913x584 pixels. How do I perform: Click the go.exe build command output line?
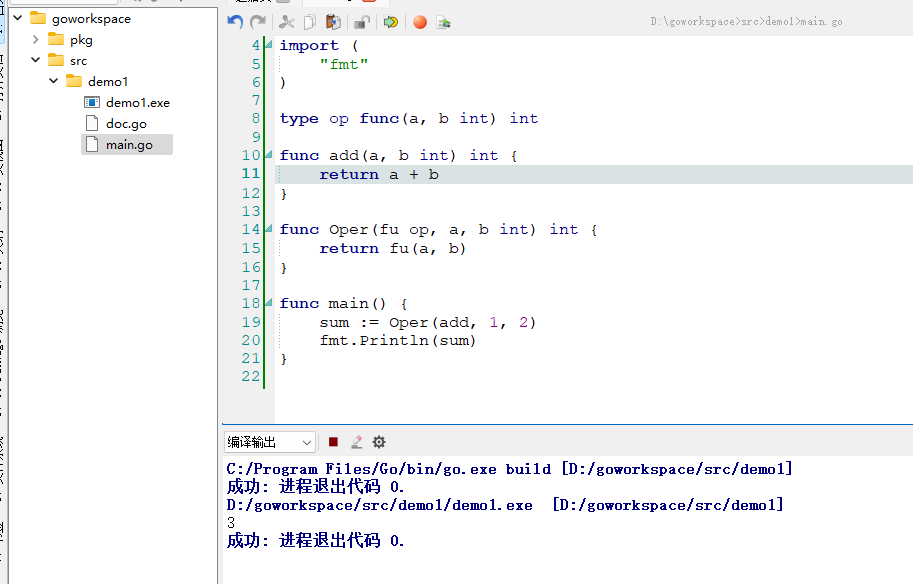509,469
